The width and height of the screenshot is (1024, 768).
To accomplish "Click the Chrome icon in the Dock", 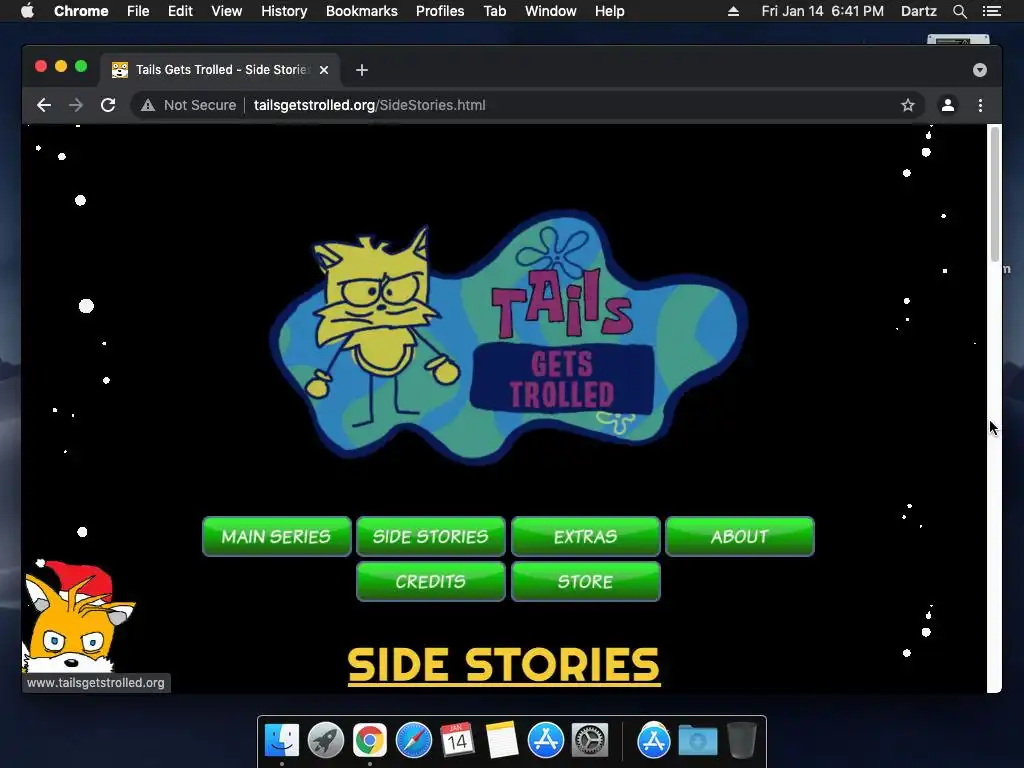I will 370,740.
